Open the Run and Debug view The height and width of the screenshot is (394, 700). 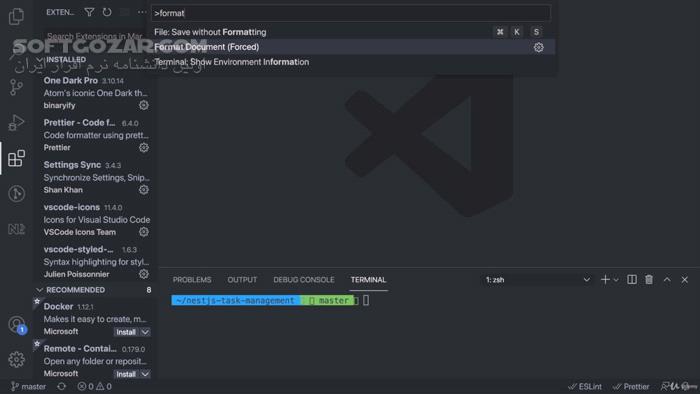click(x=17, y=122)
